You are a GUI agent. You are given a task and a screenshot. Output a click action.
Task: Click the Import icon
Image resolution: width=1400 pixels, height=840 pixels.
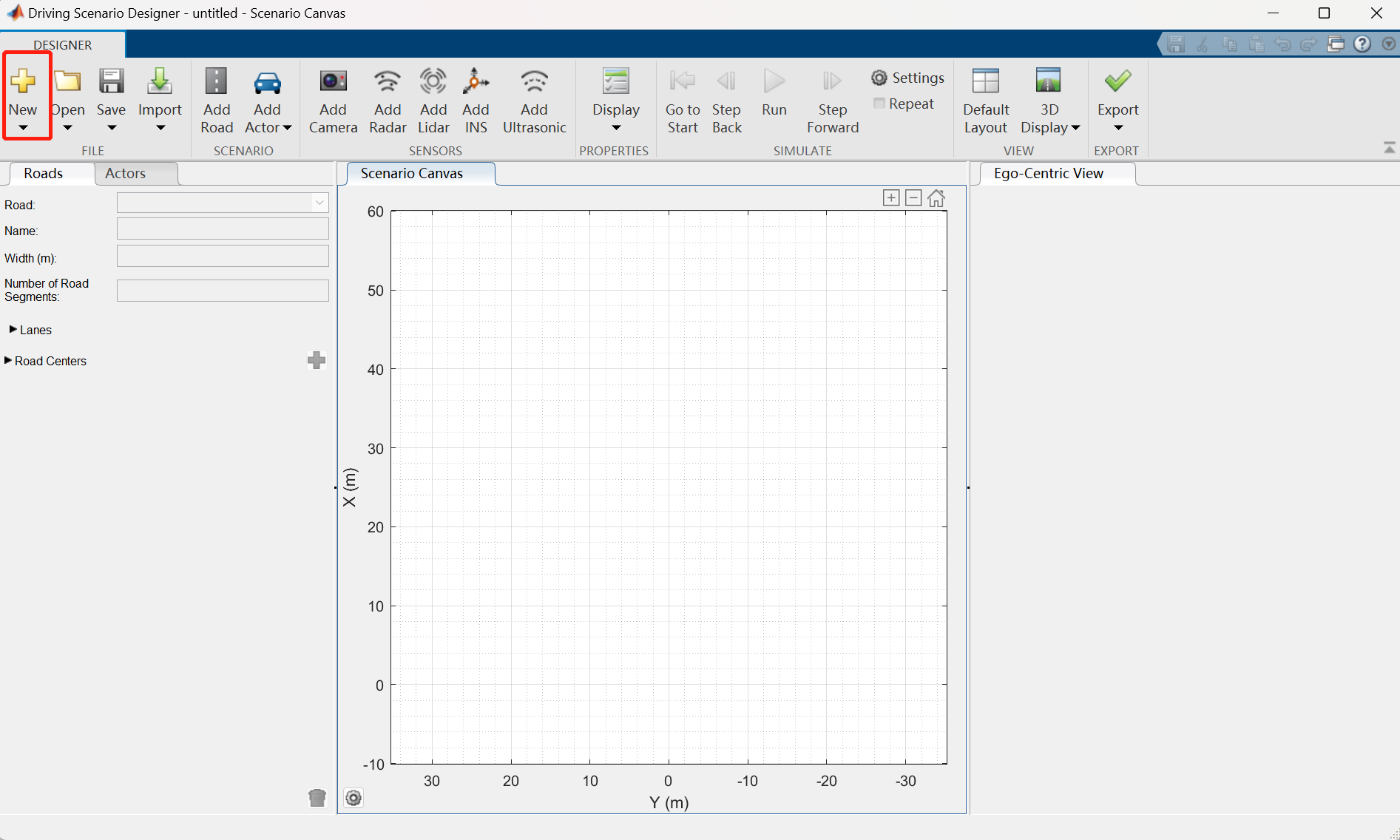tap(160, 81)
